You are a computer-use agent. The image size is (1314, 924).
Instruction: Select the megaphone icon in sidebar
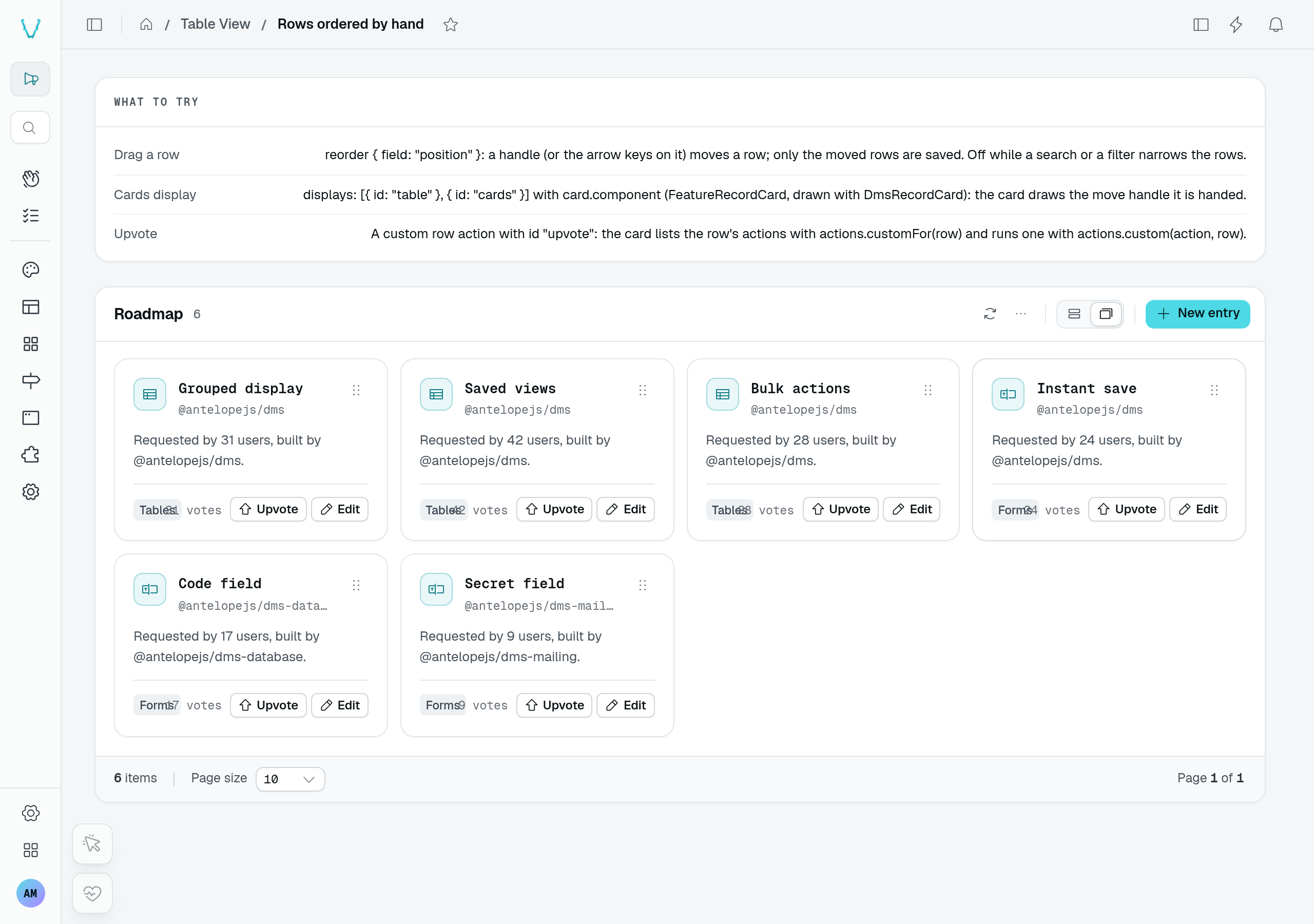pos(30,79)
